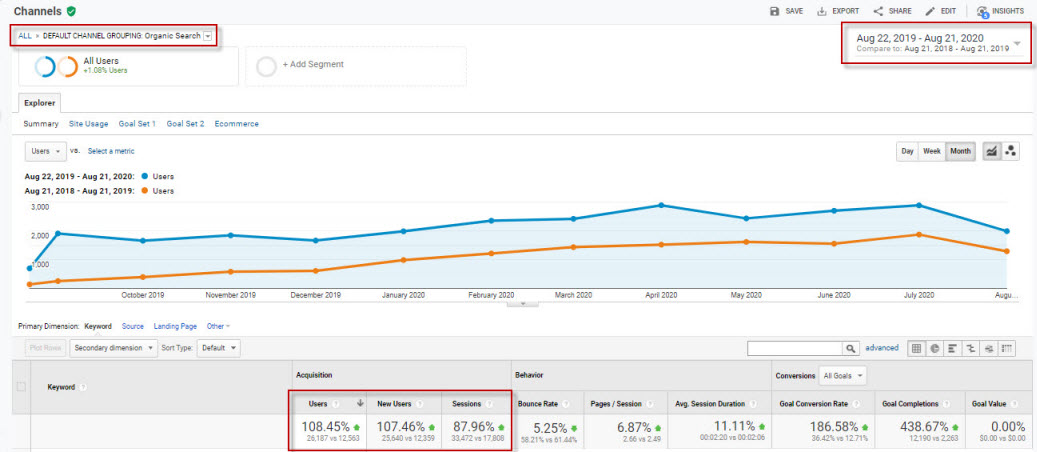Switch to motion chart view
The image size is (1037, 452).
[x=1010, y=152]
